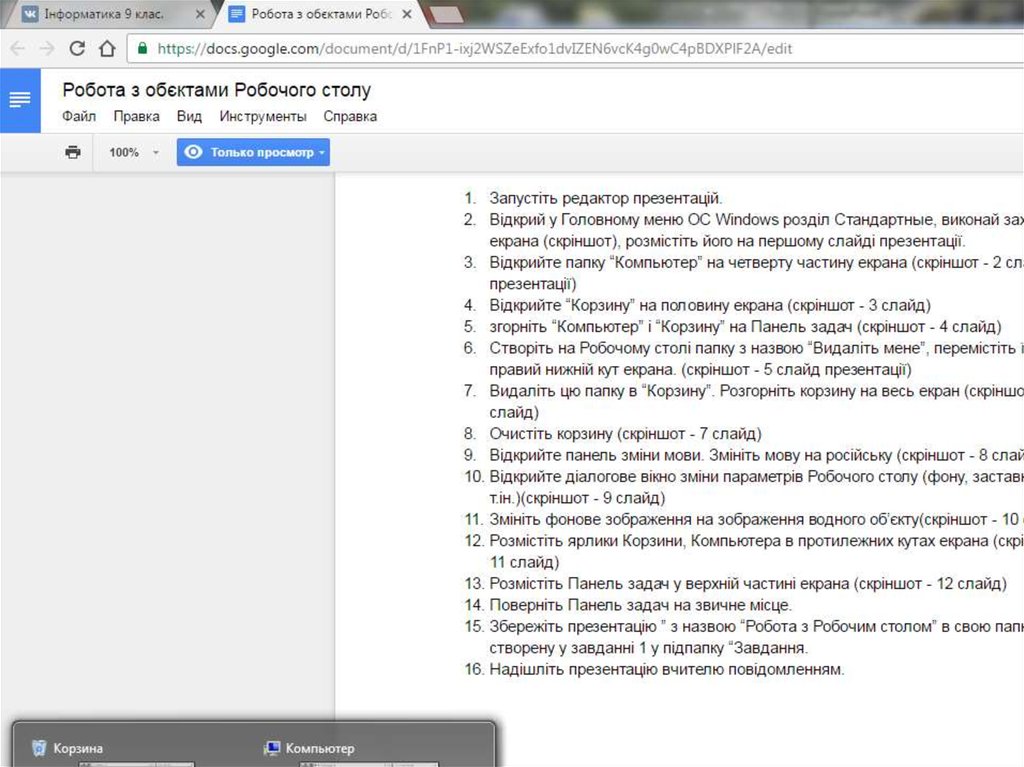Screen dimensions: 1024x767
Task: Reload the page in browser
Action: tap(77, 49)
